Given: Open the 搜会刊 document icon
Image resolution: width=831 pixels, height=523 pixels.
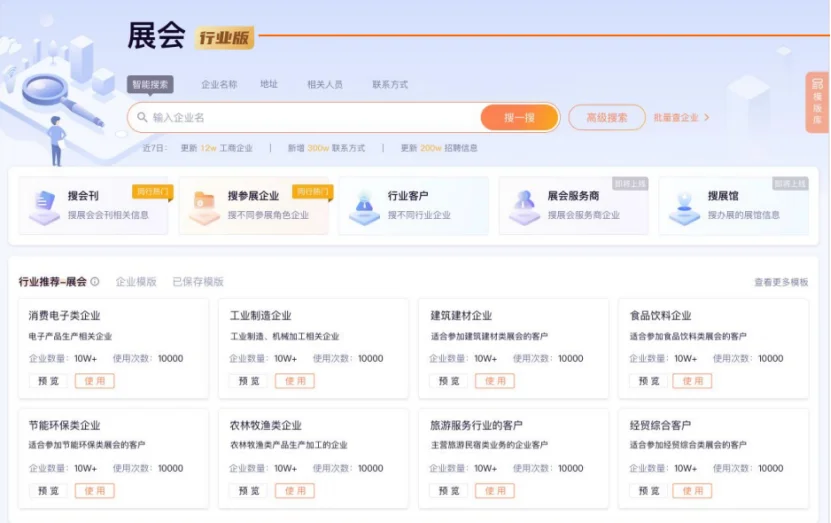Looking at the screenshot, I should click(x=45, y=207).
